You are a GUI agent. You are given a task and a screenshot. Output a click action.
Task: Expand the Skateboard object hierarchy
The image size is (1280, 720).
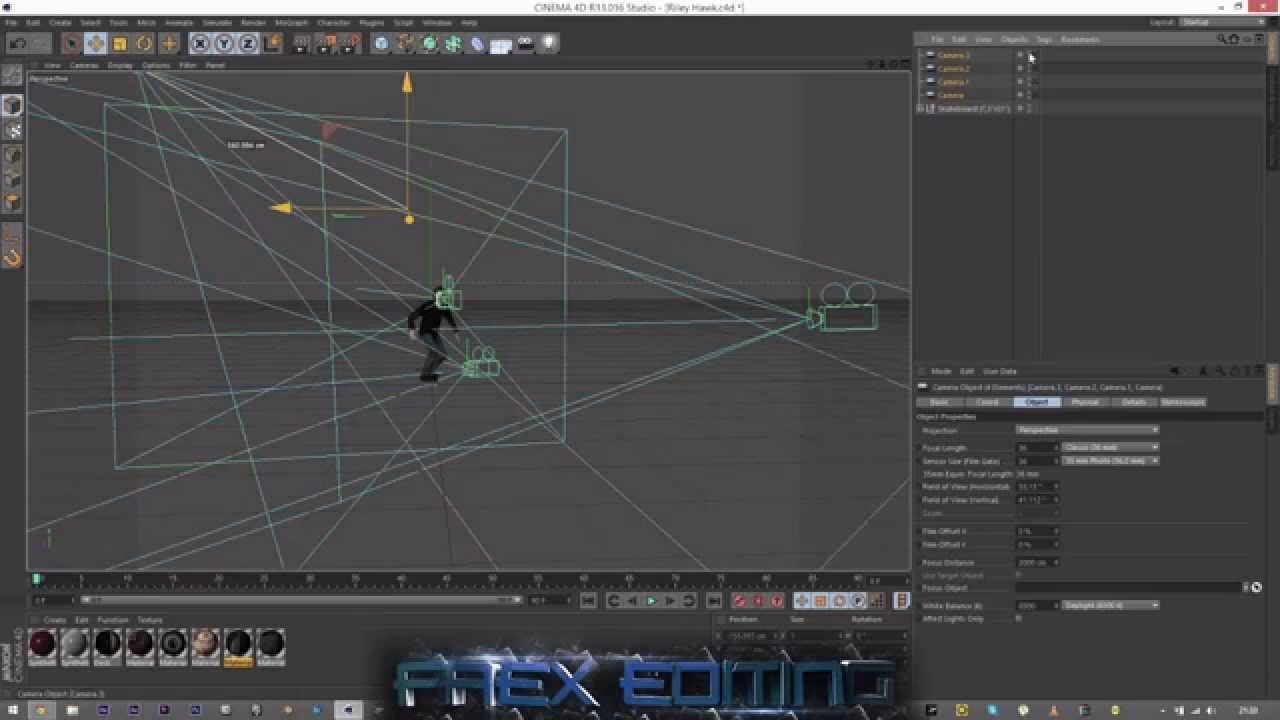click(x=918, y=108)
